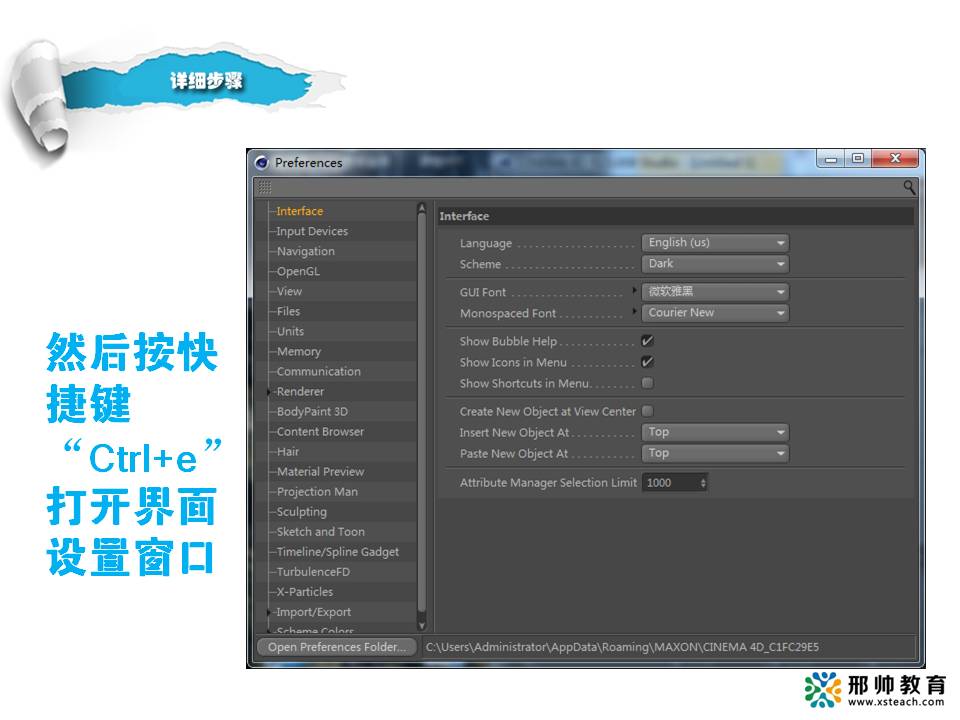This screenshot has height=720, width=960.
Task: Click the Cinema 4D icon in title bar
Action: [262, 163]
